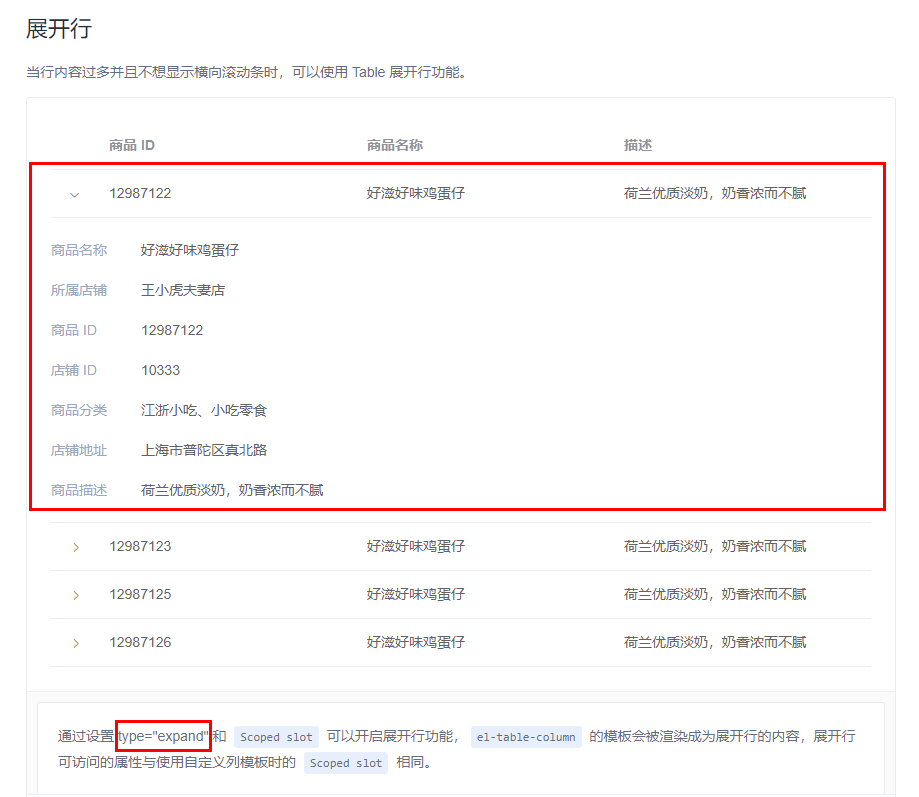Select the highlighted type="expand" code snippet
The height and width of the screenshot is (797, 919).
click(x=163, y=736)
